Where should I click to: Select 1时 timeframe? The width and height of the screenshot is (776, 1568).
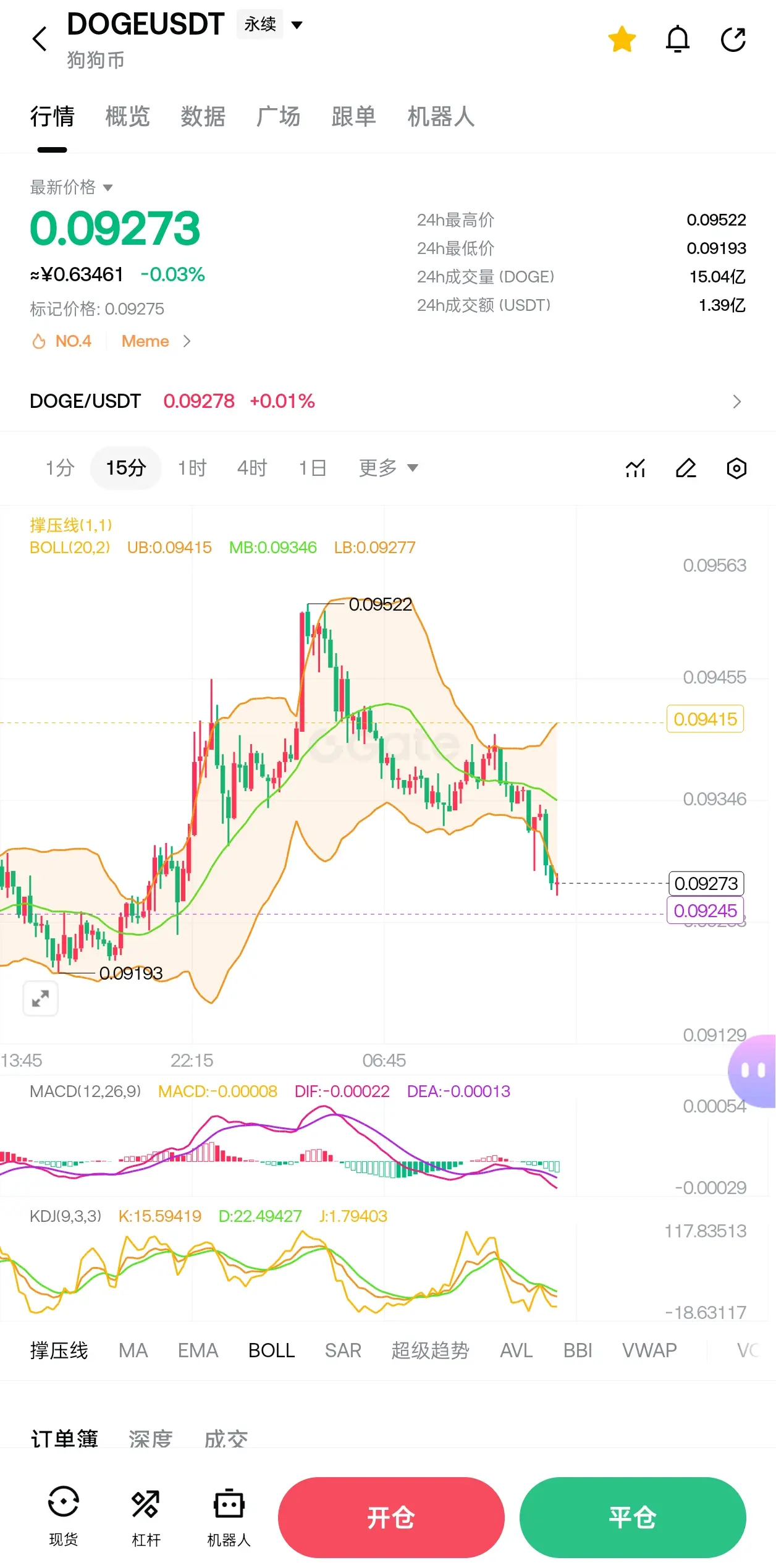coord(192,468)
